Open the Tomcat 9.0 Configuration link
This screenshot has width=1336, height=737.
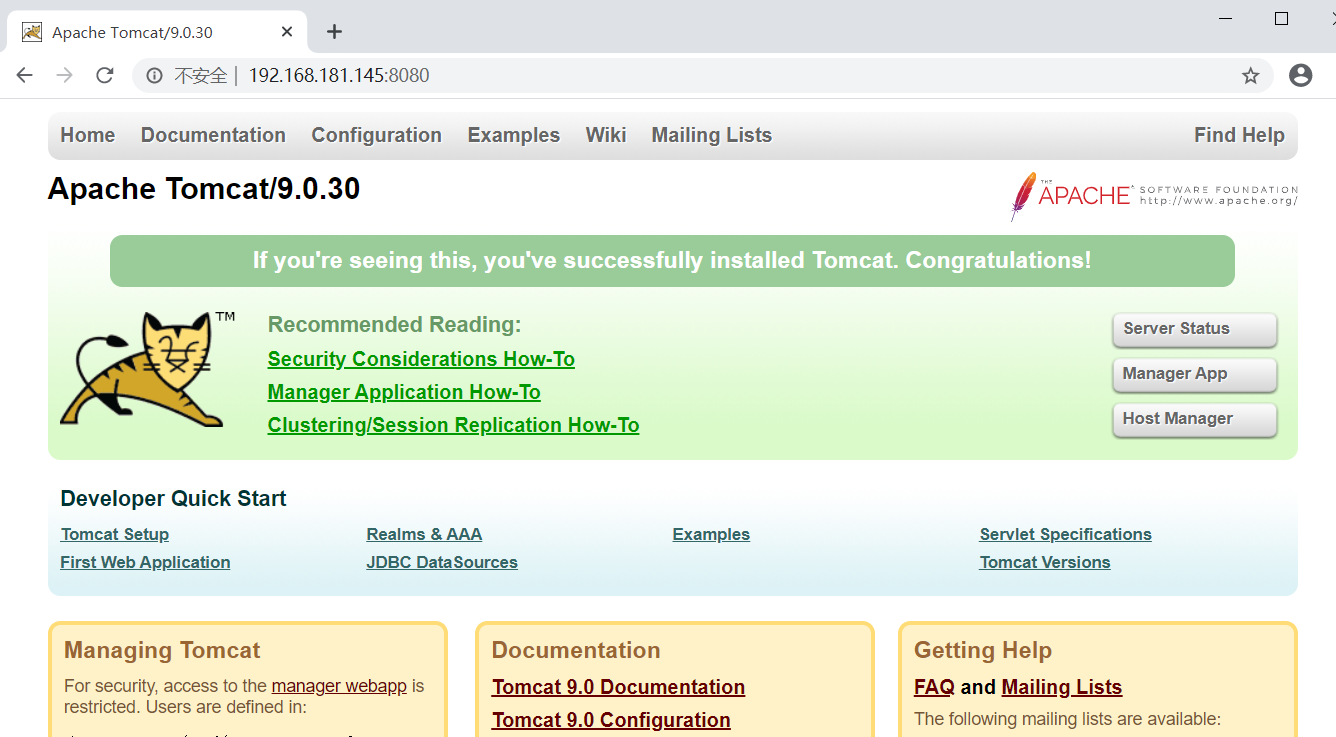click(611, 720)
